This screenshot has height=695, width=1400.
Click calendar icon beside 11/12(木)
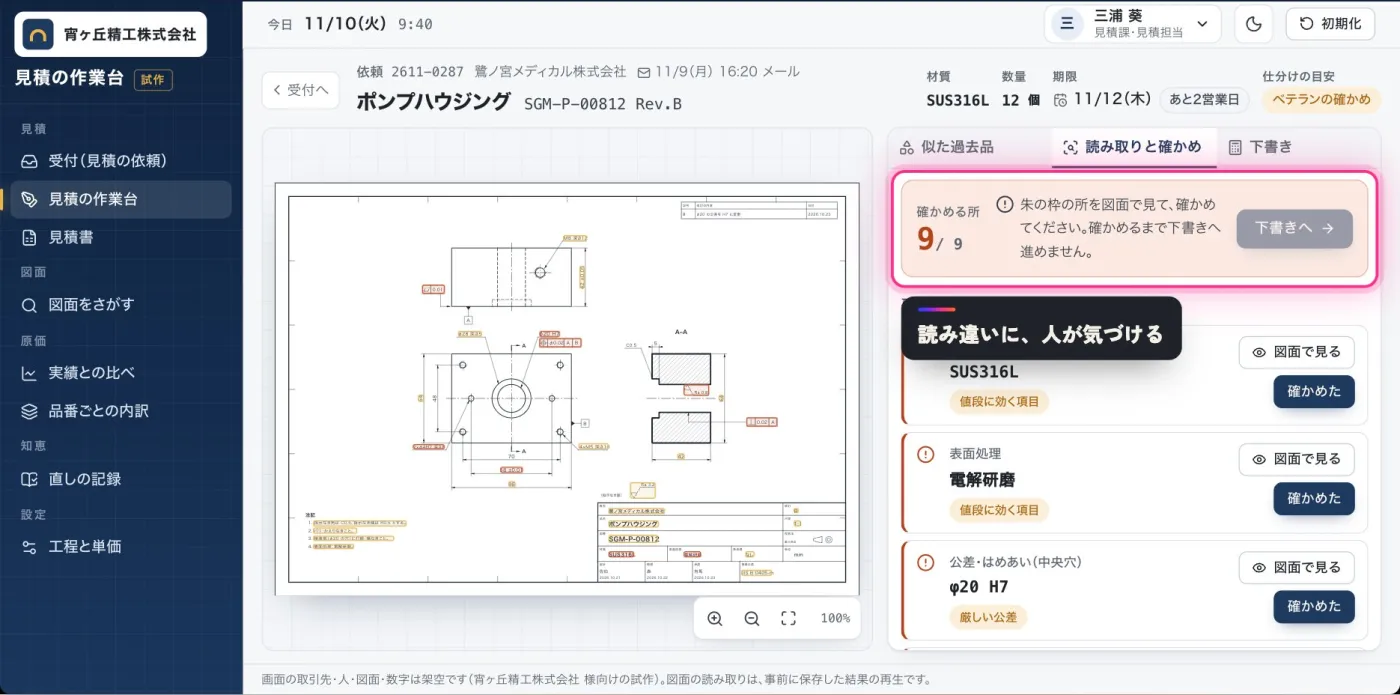click(1060, 99)
